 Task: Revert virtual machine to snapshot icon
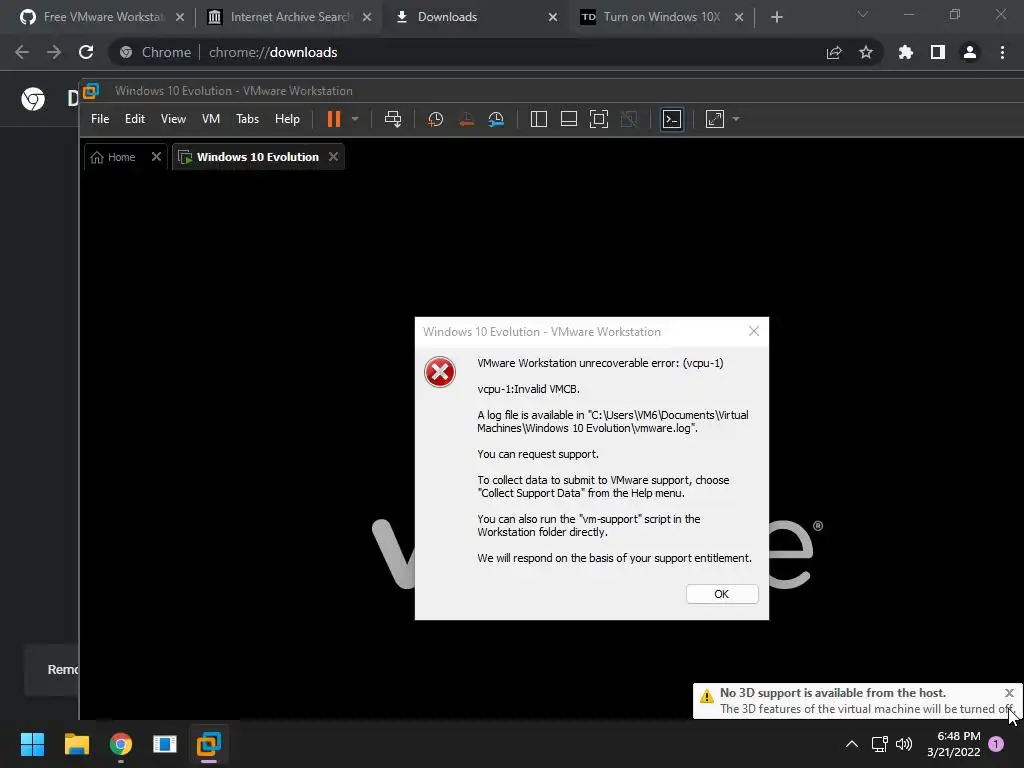coord(466,119)
